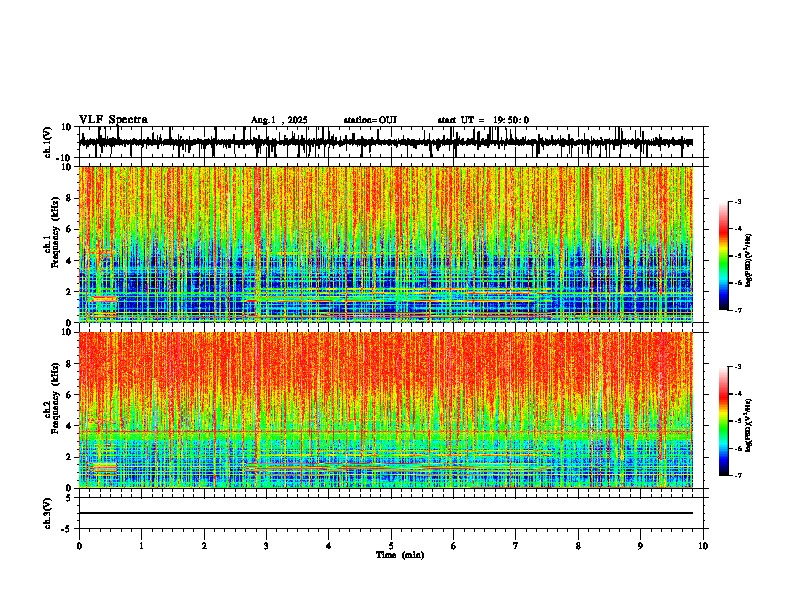Click the color scale bar beside ch.2 spectrogram
This screenshot has height=612, width=792.
click(x=723, y=421)
